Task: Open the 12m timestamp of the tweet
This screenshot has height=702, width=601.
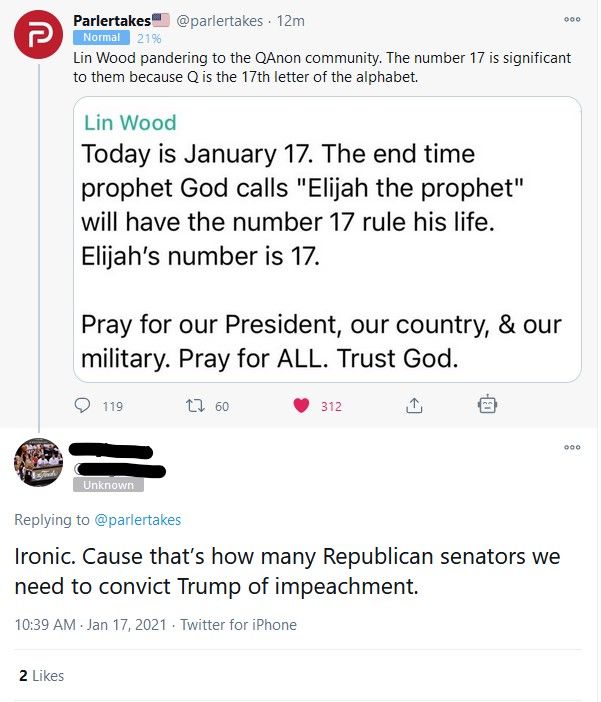Action: [x=291, y=21]
